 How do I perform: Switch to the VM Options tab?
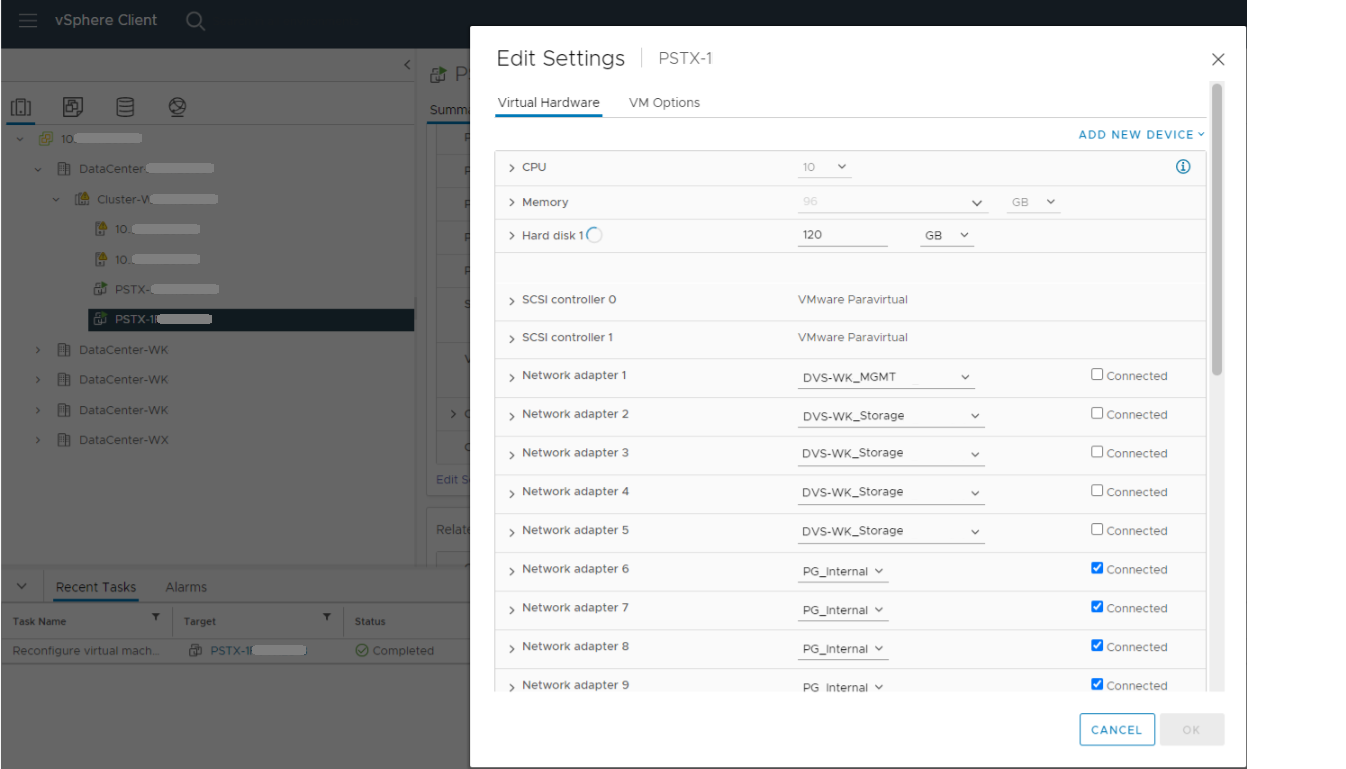point(663,102)
